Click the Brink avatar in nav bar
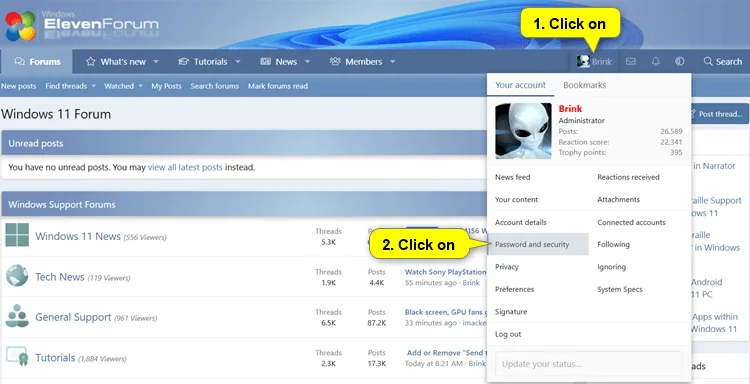 tap(583, 62)
